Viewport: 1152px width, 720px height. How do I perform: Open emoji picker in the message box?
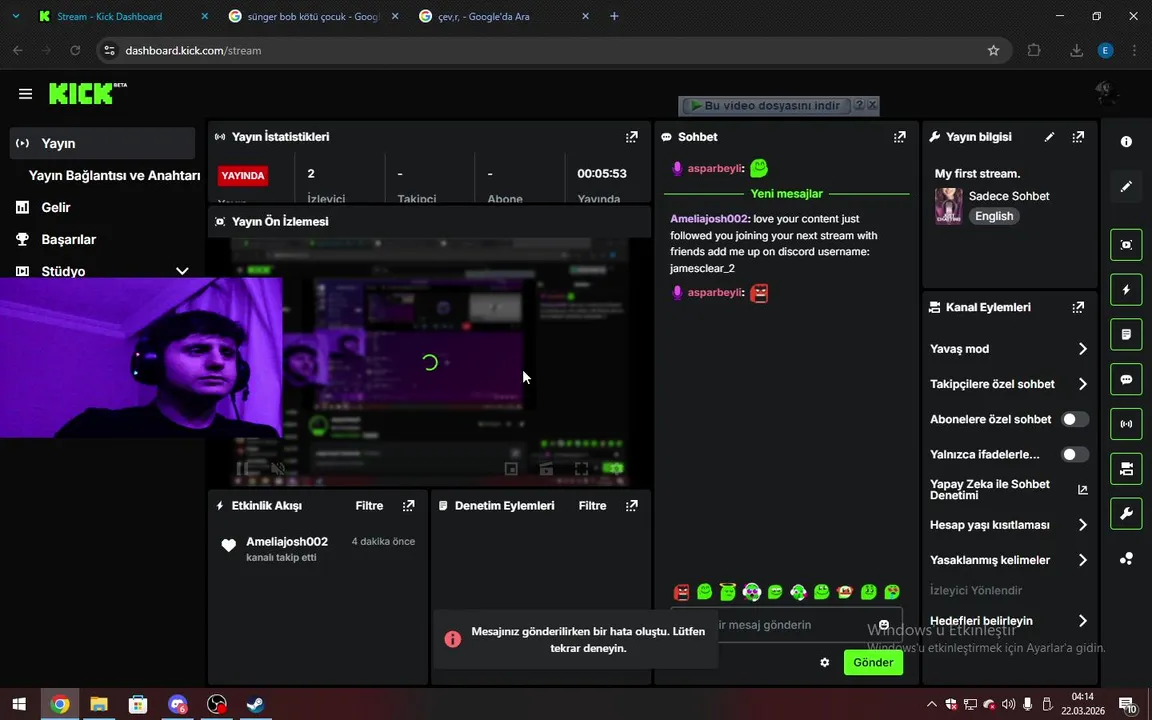[884, 624]
